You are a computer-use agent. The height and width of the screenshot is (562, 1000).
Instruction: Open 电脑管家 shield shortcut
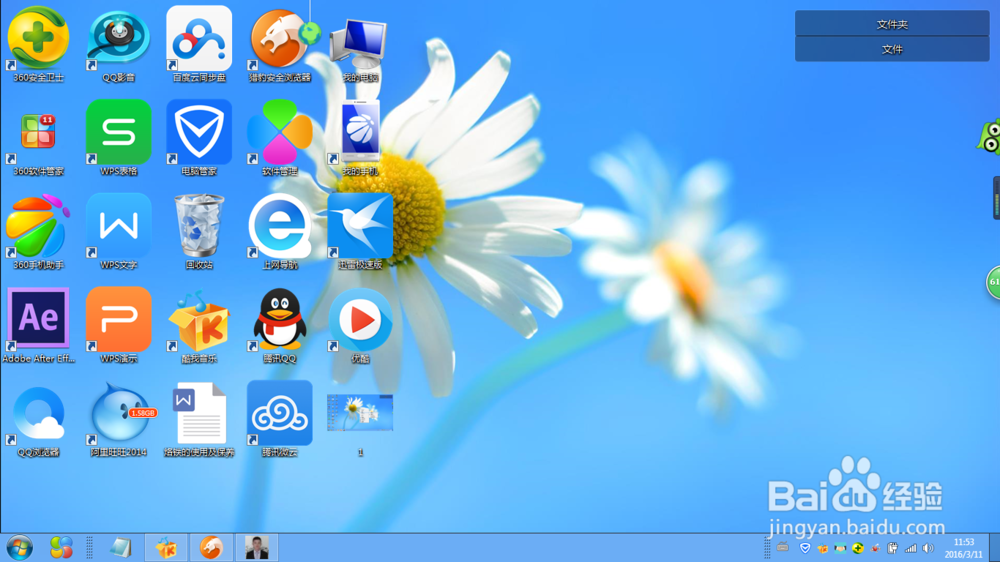199,138
